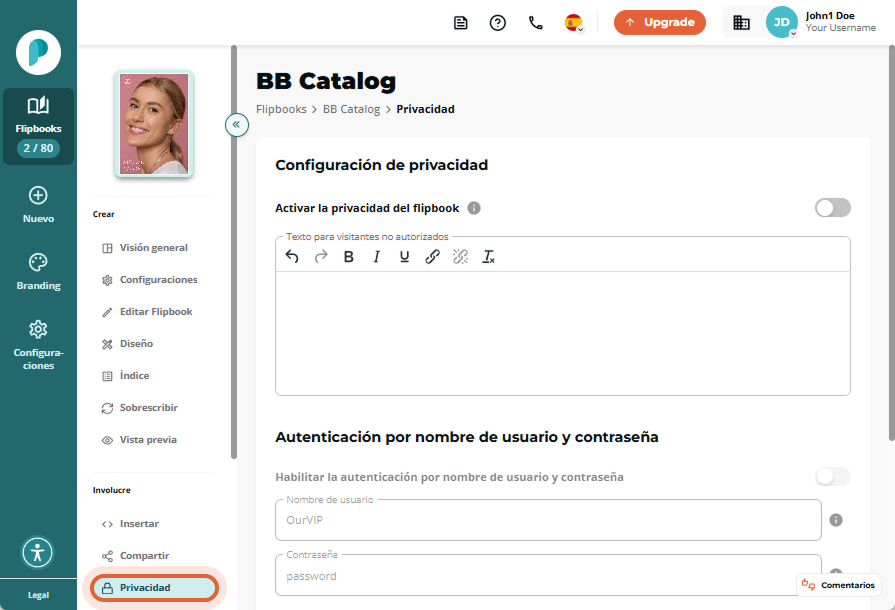Go to Editar Flipbook menu item
The width and height of the screenshot is (895, 610).
click(x=154, y=312)
